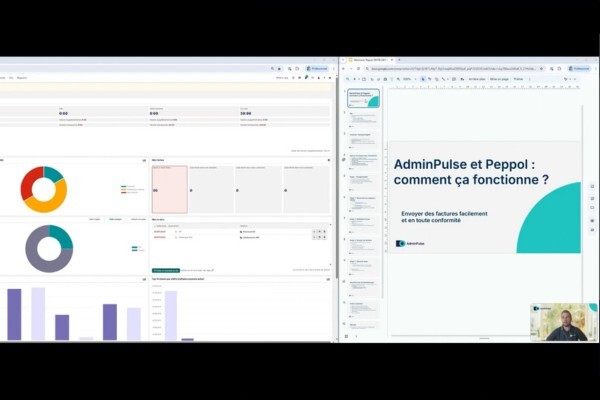This screenshot has width=600, height=400.
Task: Select the Line tool in Slides toolbar
Action: 443,79
